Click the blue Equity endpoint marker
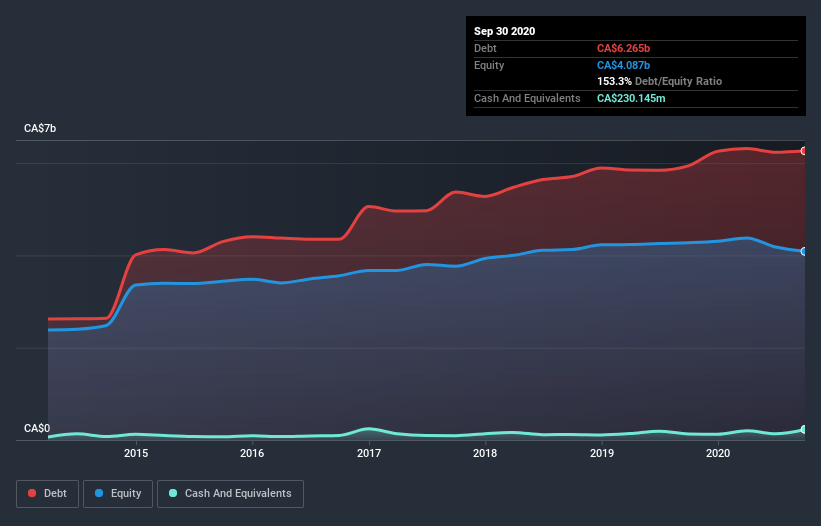 pos(804,251)
